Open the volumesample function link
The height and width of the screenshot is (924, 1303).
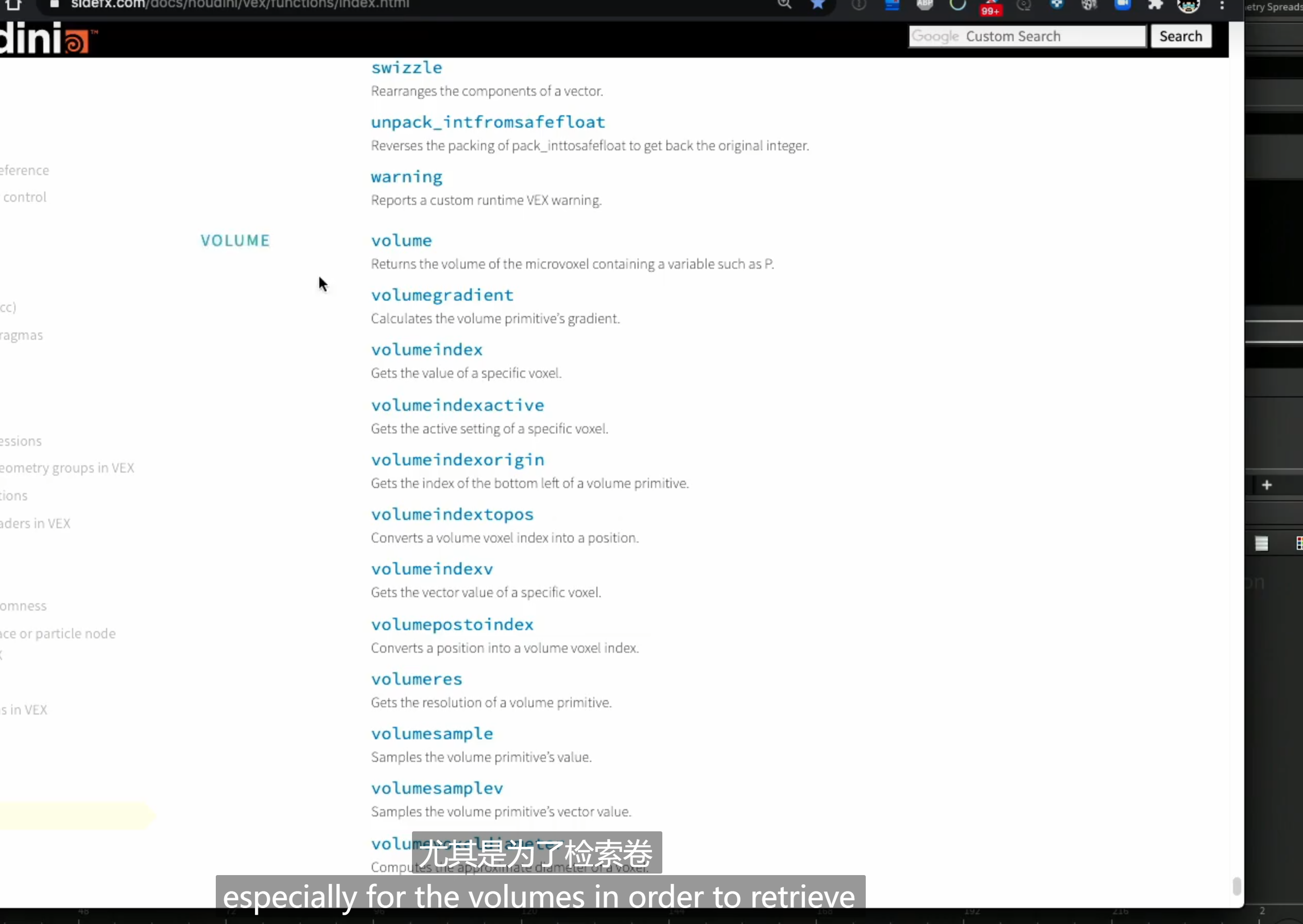point(432,734)
